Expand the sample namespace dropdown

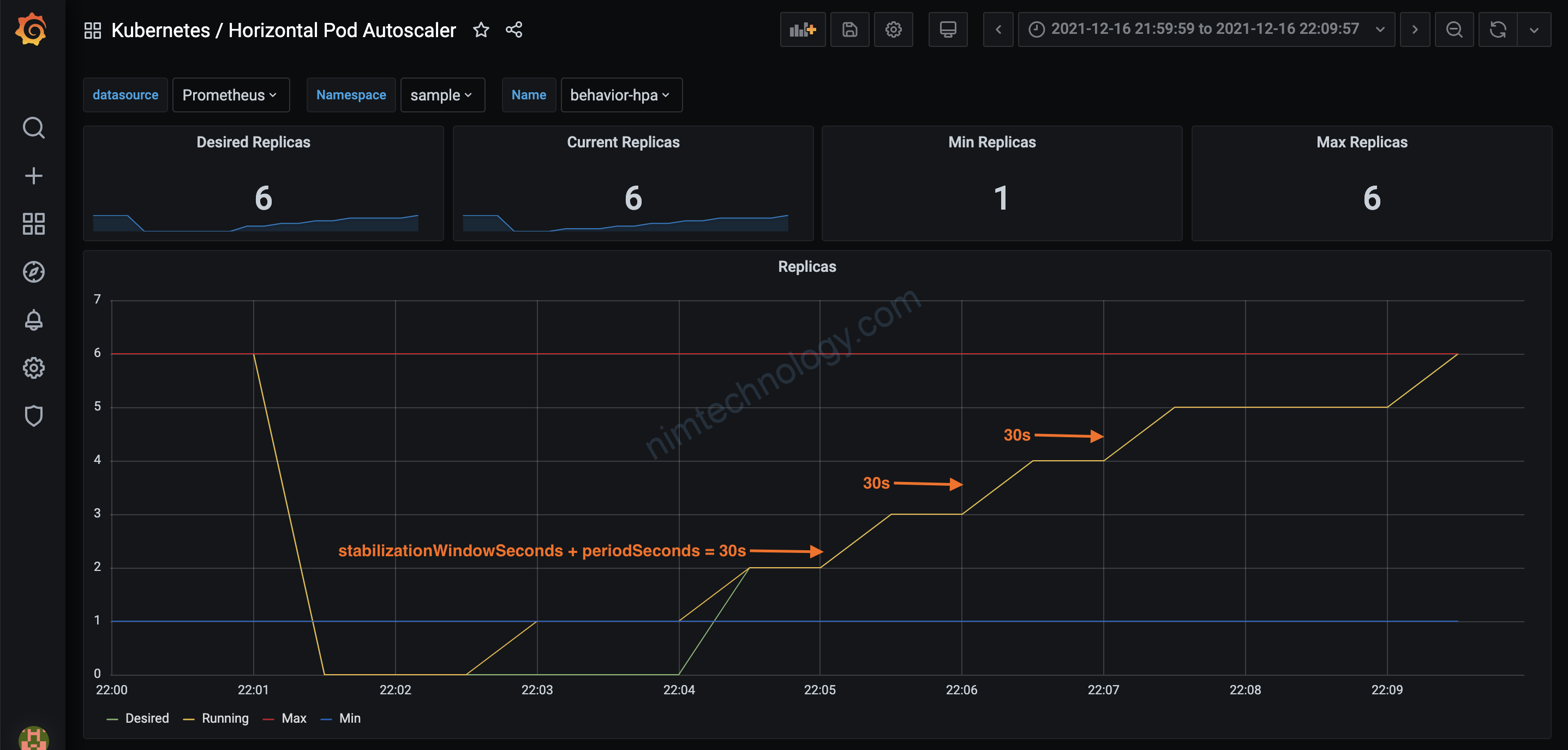coord(442,95)
